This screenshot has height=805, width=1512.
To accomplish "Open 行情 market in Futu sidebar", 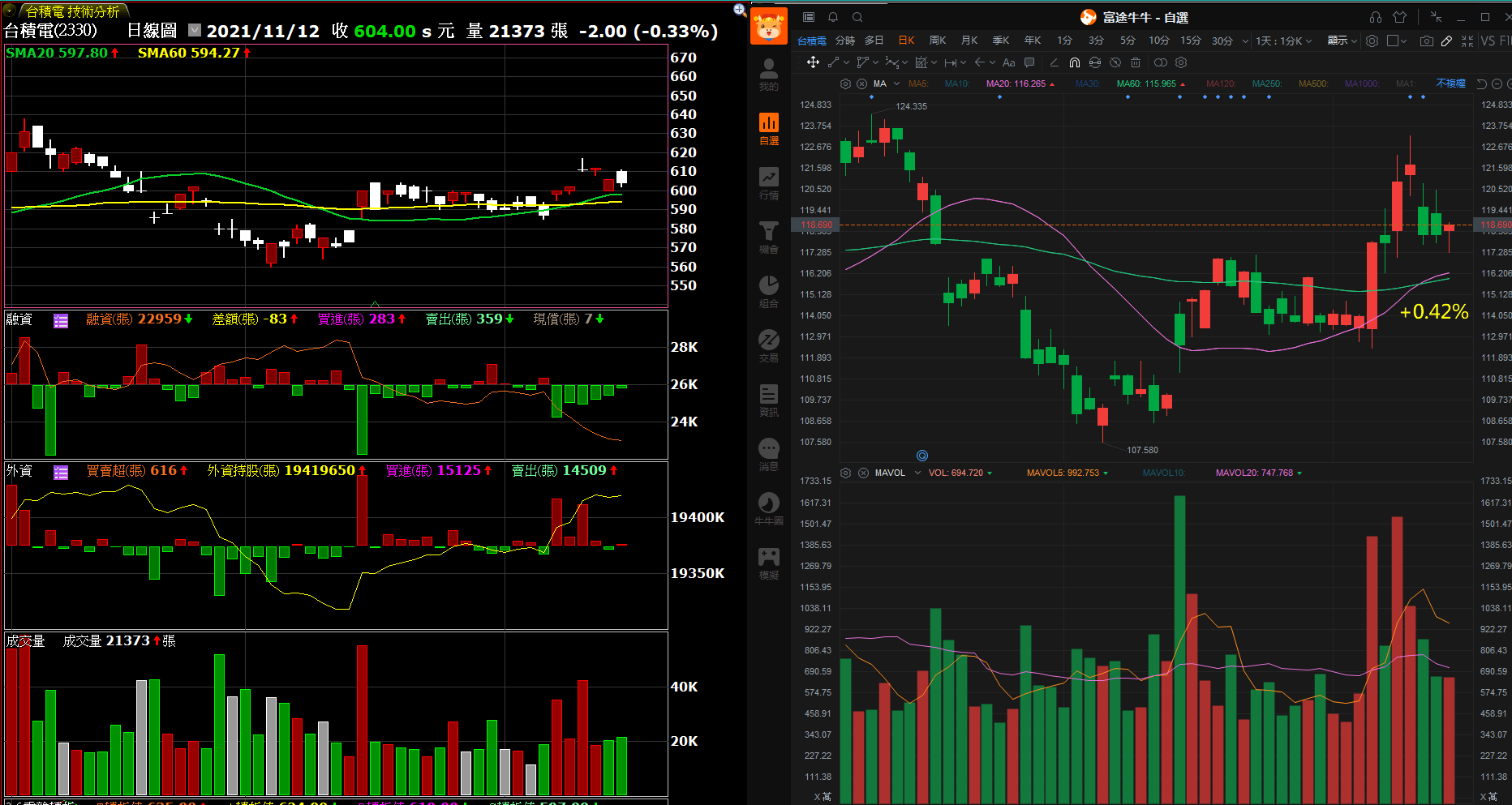I will tap(769, 183).
